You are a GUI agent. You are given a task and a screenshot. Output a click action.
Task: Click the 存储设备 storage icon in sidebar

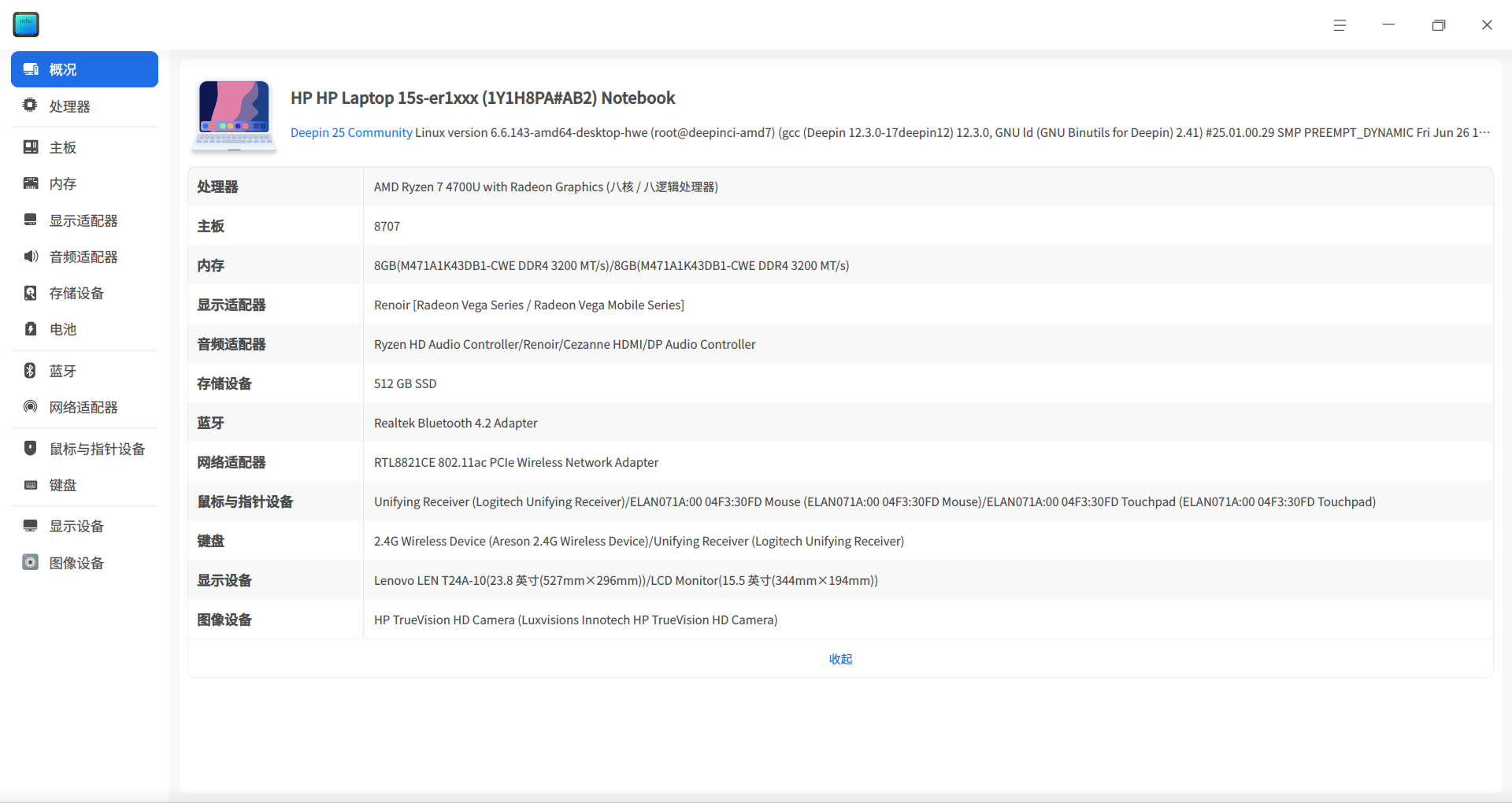[x=31, y=293]
